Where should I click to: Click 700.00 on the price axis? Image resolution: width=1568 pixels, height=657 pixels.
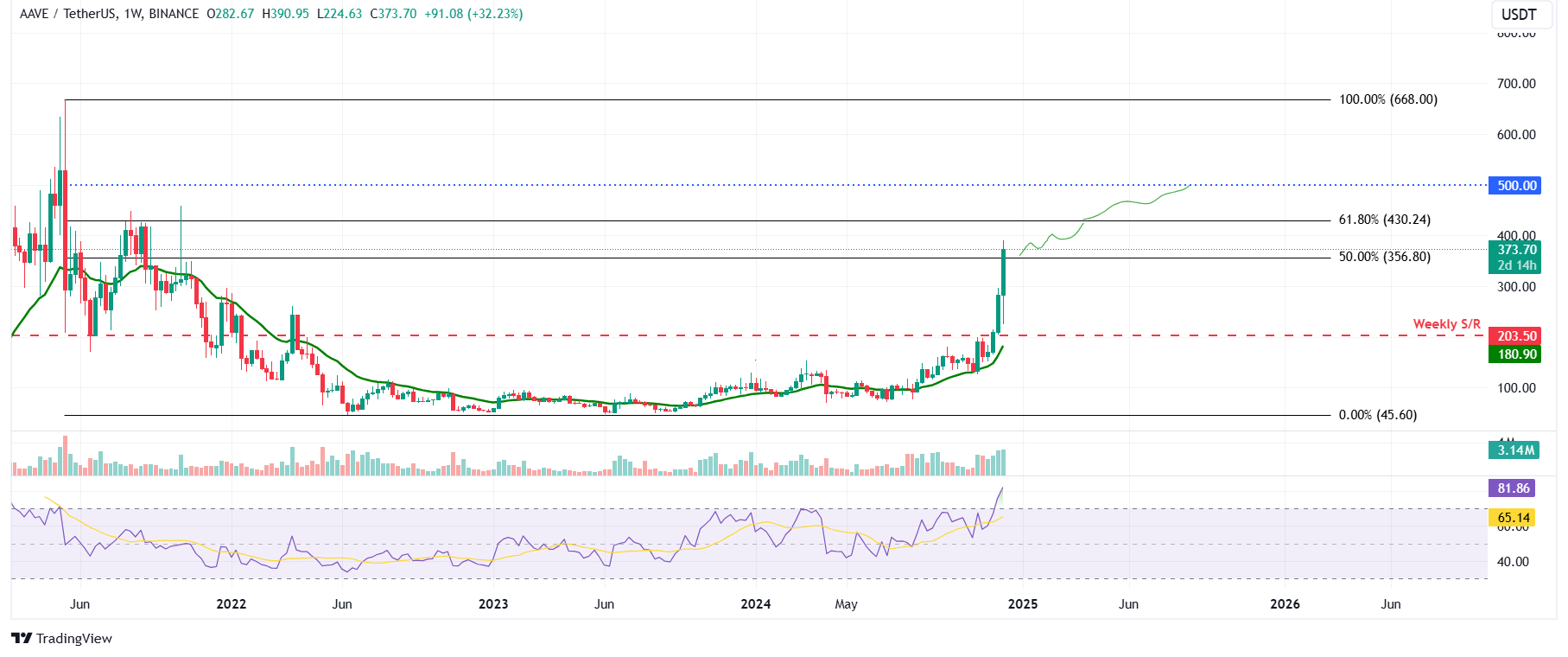1516,84
